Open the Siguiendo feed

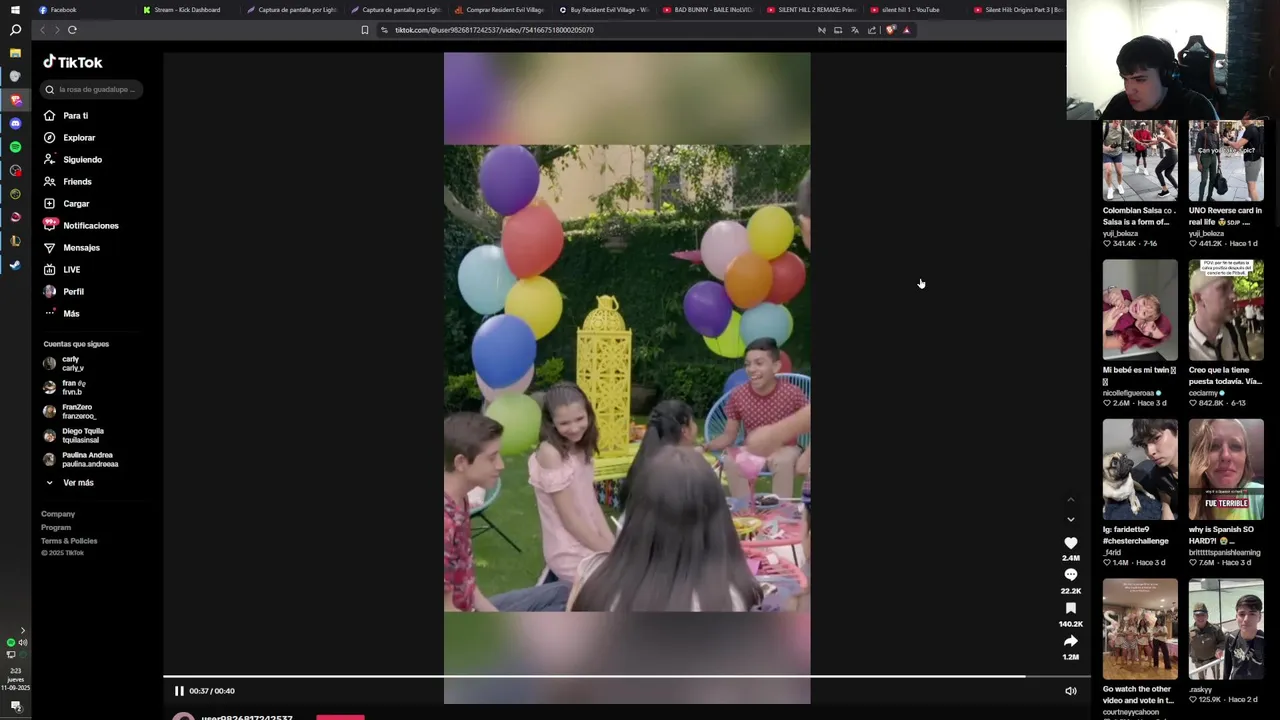72,159
